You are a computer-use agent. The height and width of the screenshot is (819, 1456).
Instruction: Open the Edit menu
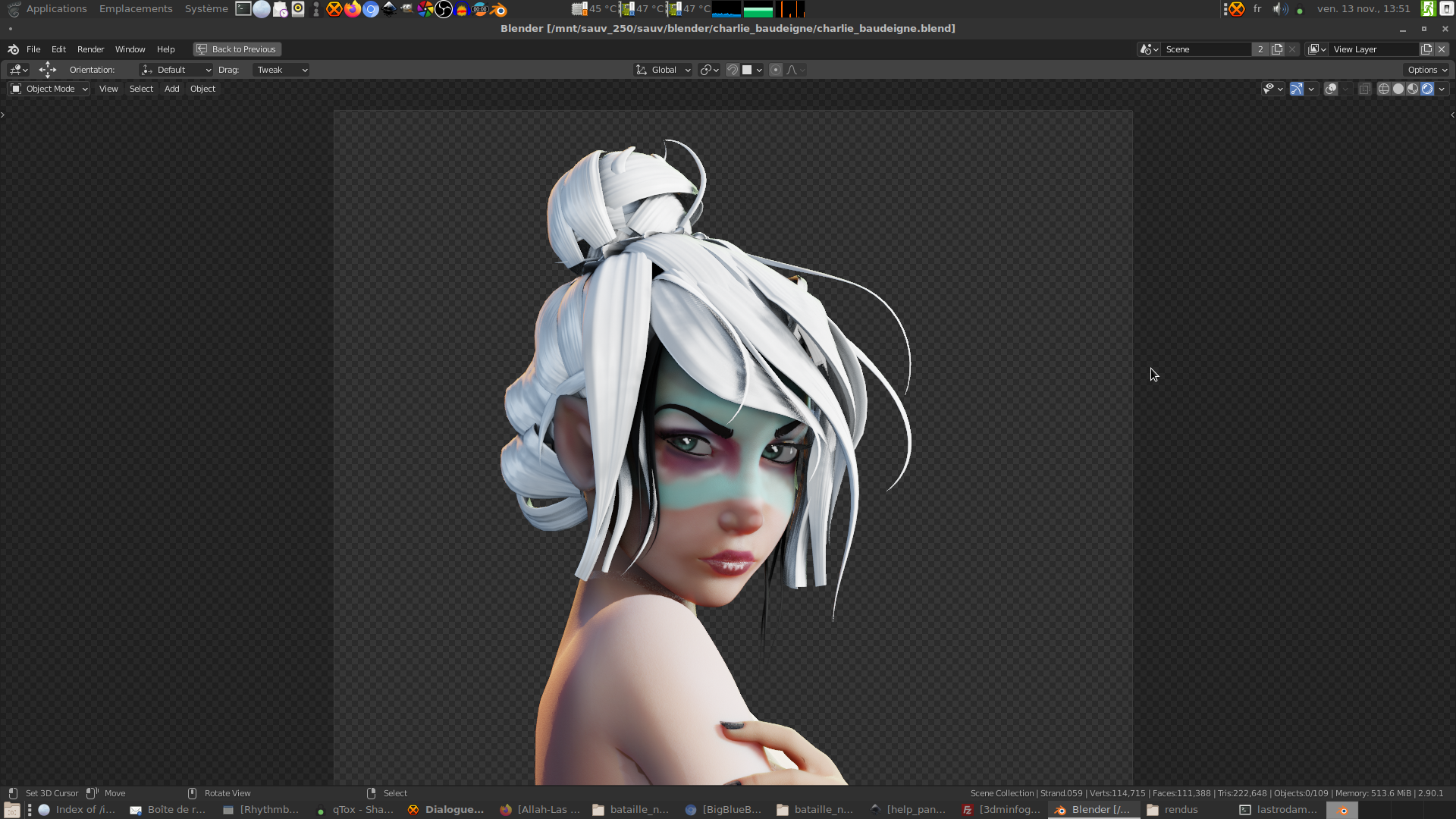pyautogui.click(x=58, y=49)
